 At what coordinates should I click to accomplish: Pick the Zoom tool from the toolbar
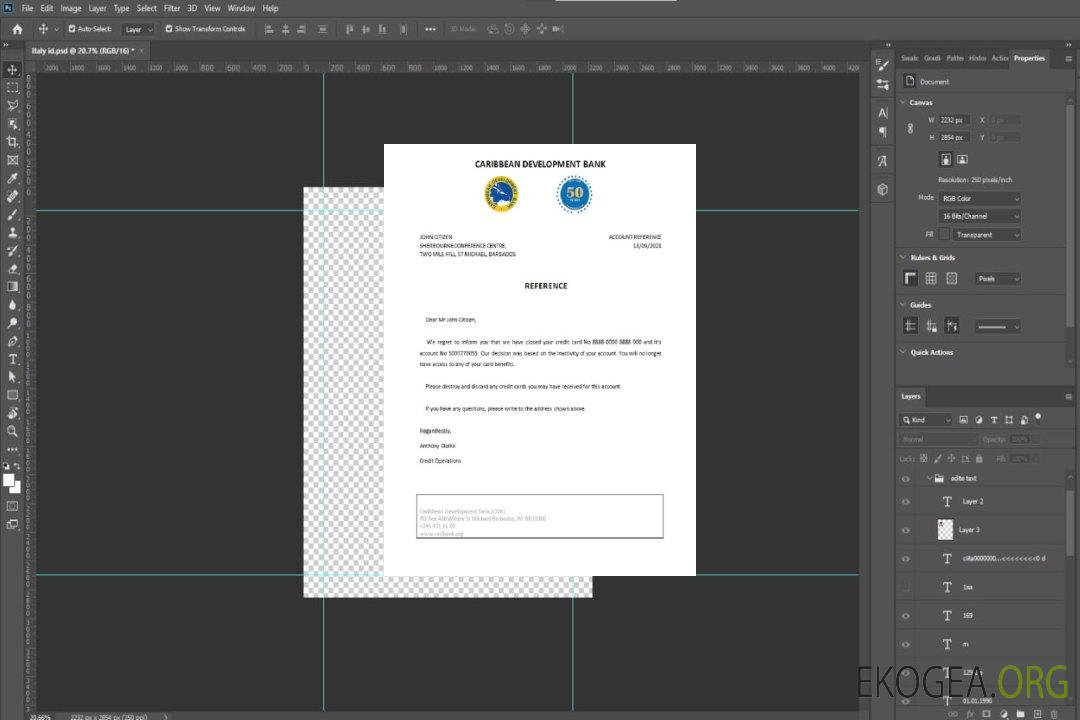pos(13,431)
